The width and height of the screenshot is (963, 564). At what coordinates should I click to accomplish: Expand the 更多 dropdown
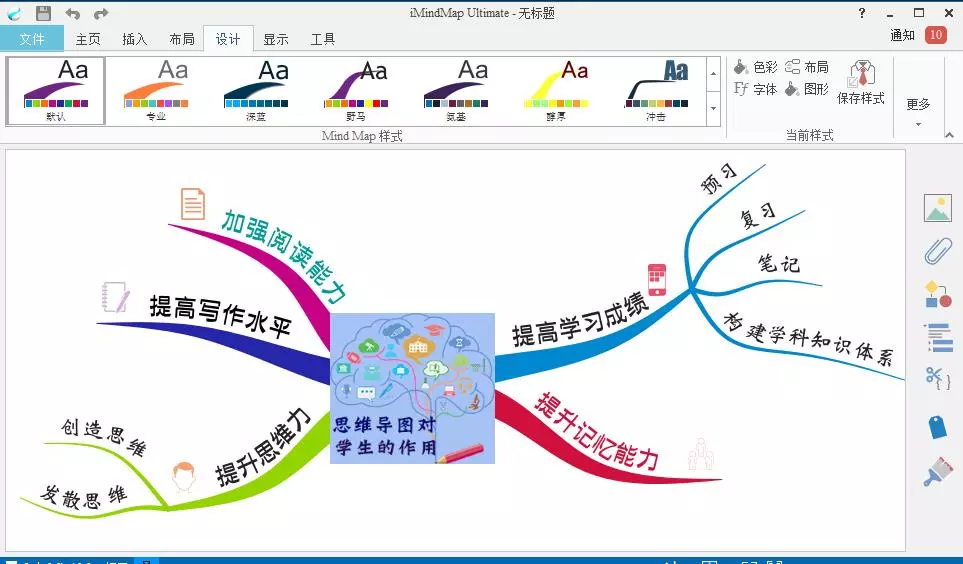click(x=918, y=111)
